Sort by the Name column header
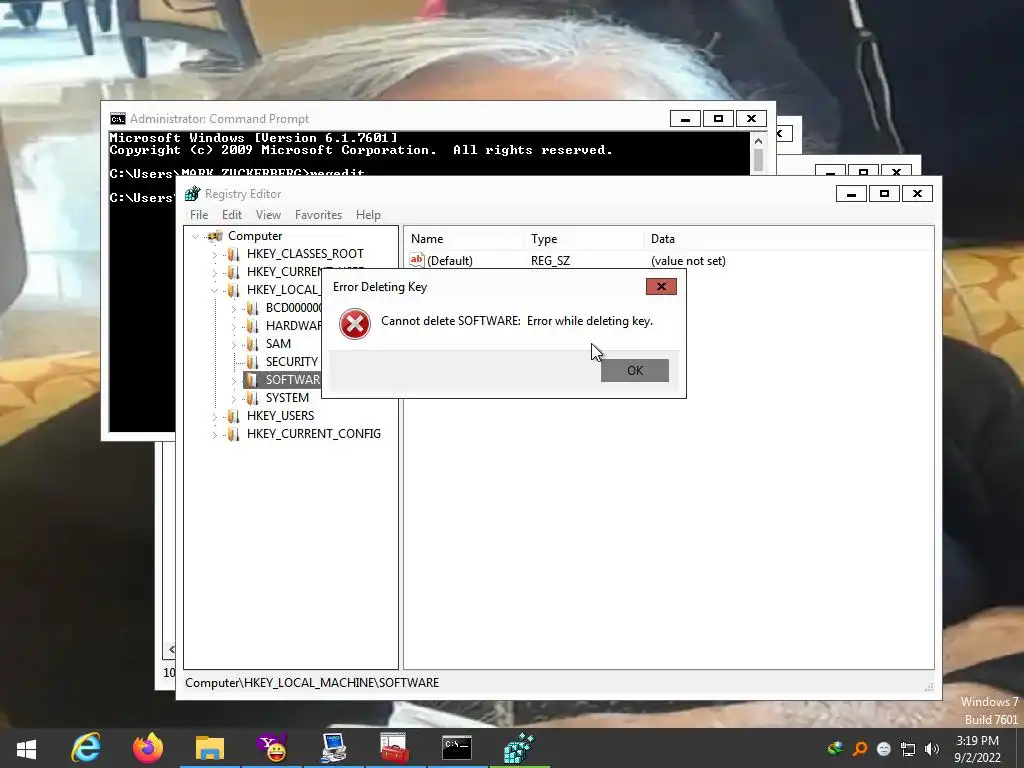Screen dimensions: 1024x768 [x=464, y=239]
